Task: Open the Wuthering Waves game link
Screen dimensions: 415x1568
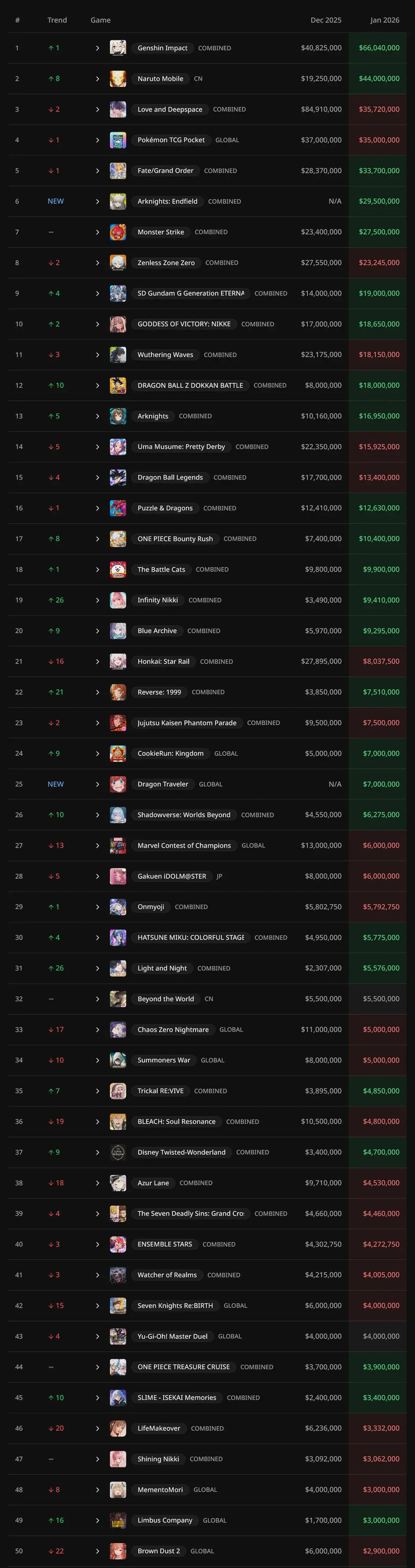Action: pos(165,355)
